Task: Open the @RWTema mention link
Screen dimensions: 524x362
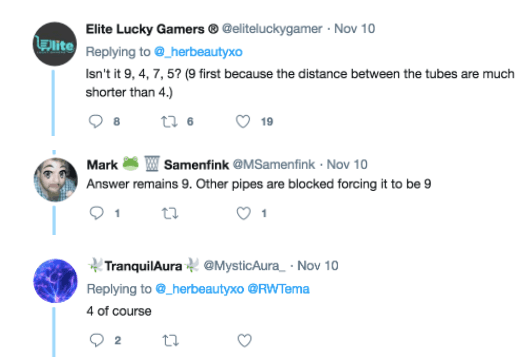Action: pos(278,289)
